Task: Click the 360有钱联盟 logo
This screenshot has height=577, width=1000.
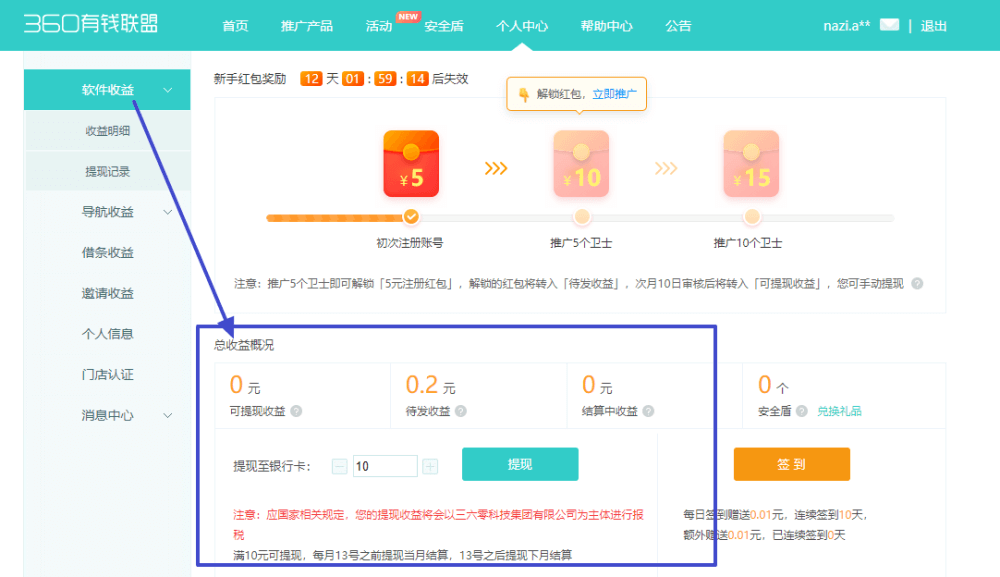Action: click(91, 24)
